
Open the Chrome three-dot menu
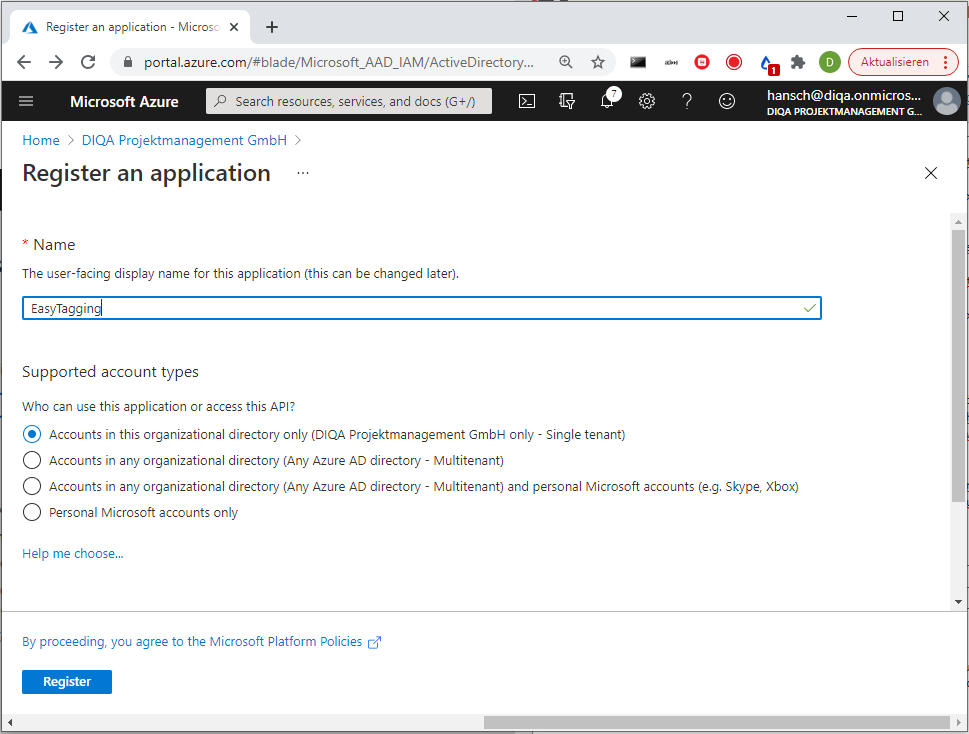(x=945, y=62)
